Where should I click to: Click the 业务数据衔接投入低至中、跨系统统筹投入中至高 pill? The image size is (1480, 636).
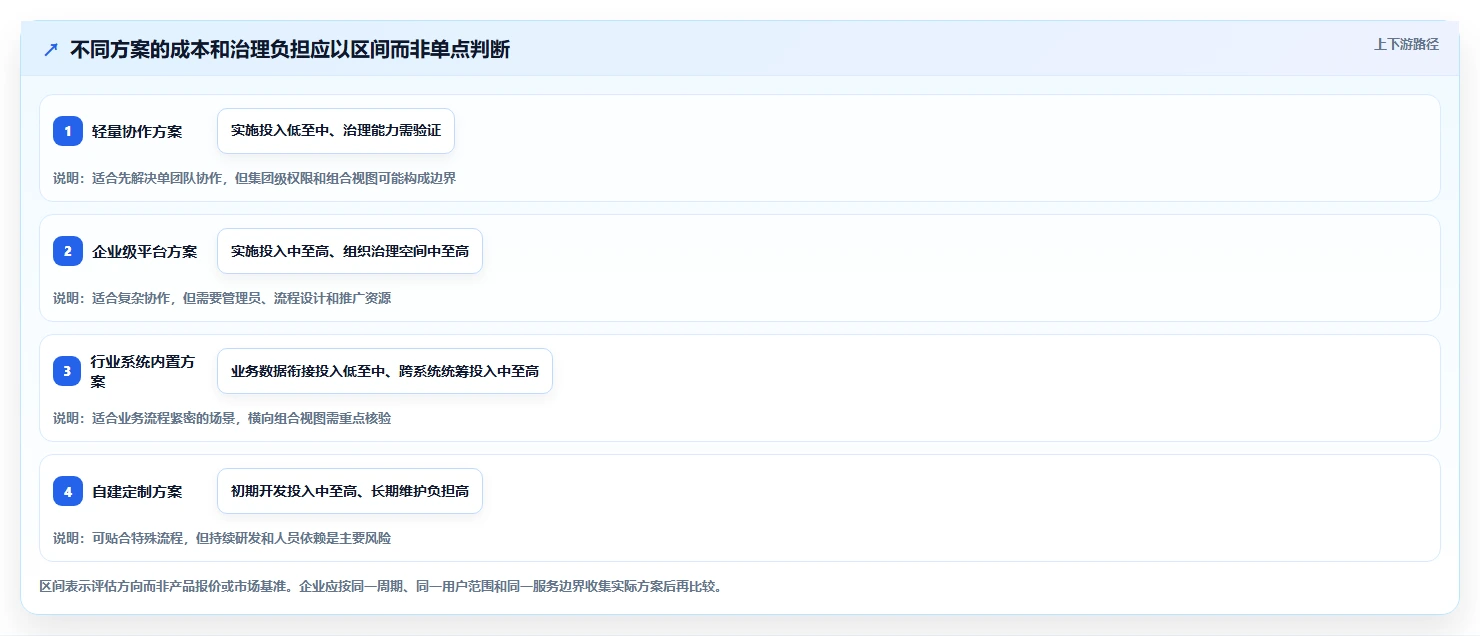coord(385,371)
